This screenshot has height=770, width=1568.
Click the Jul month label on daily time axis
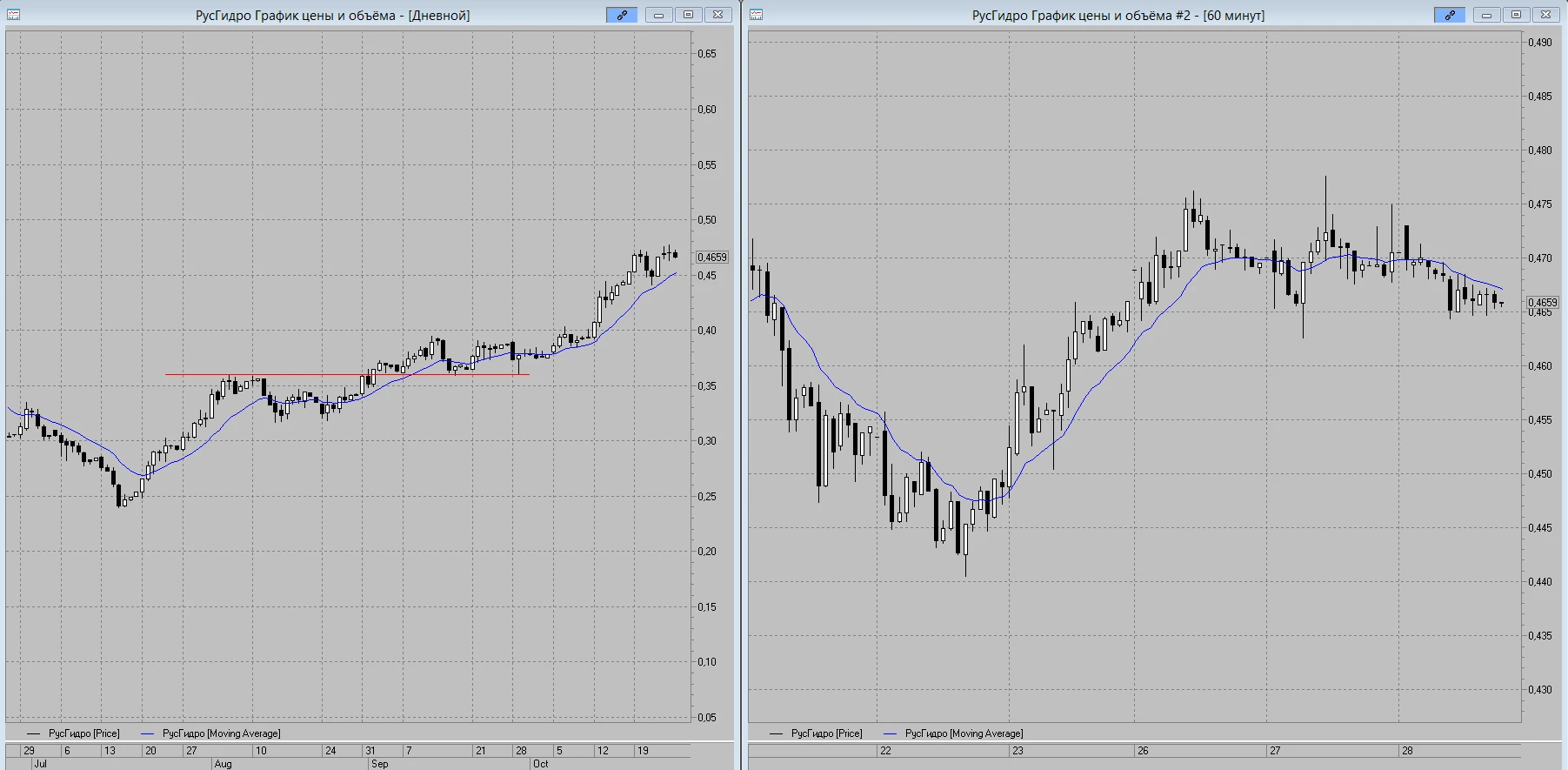(40, 764)
